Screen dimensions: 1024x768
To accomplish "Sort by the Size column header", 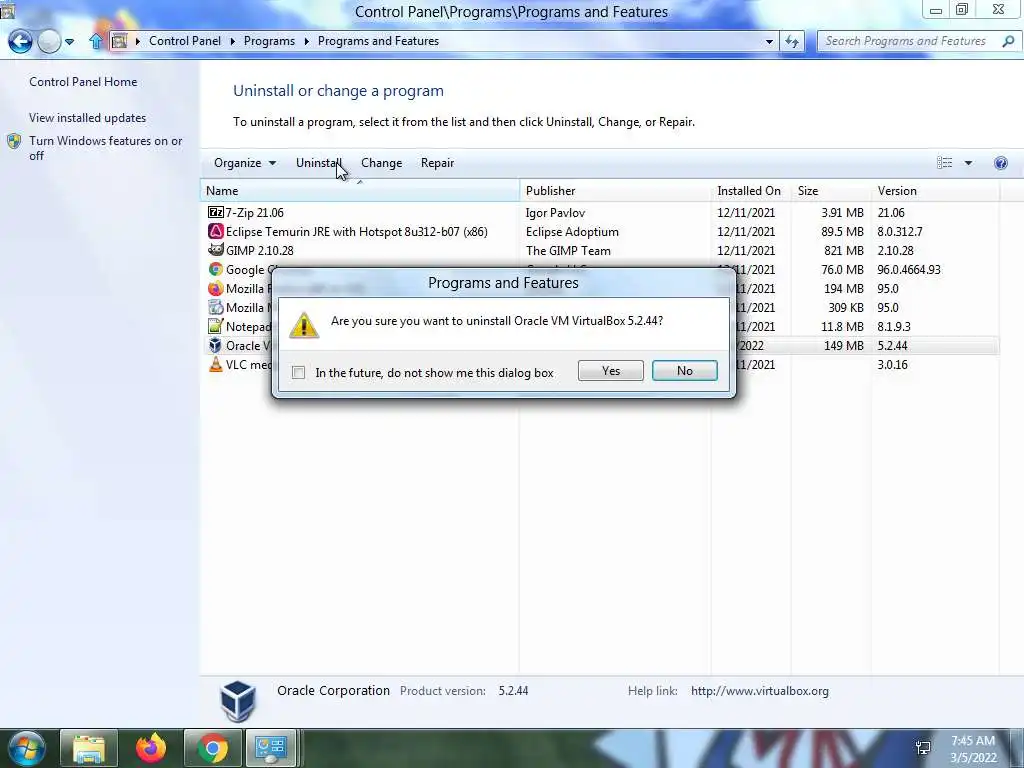I will click(831, 191).
